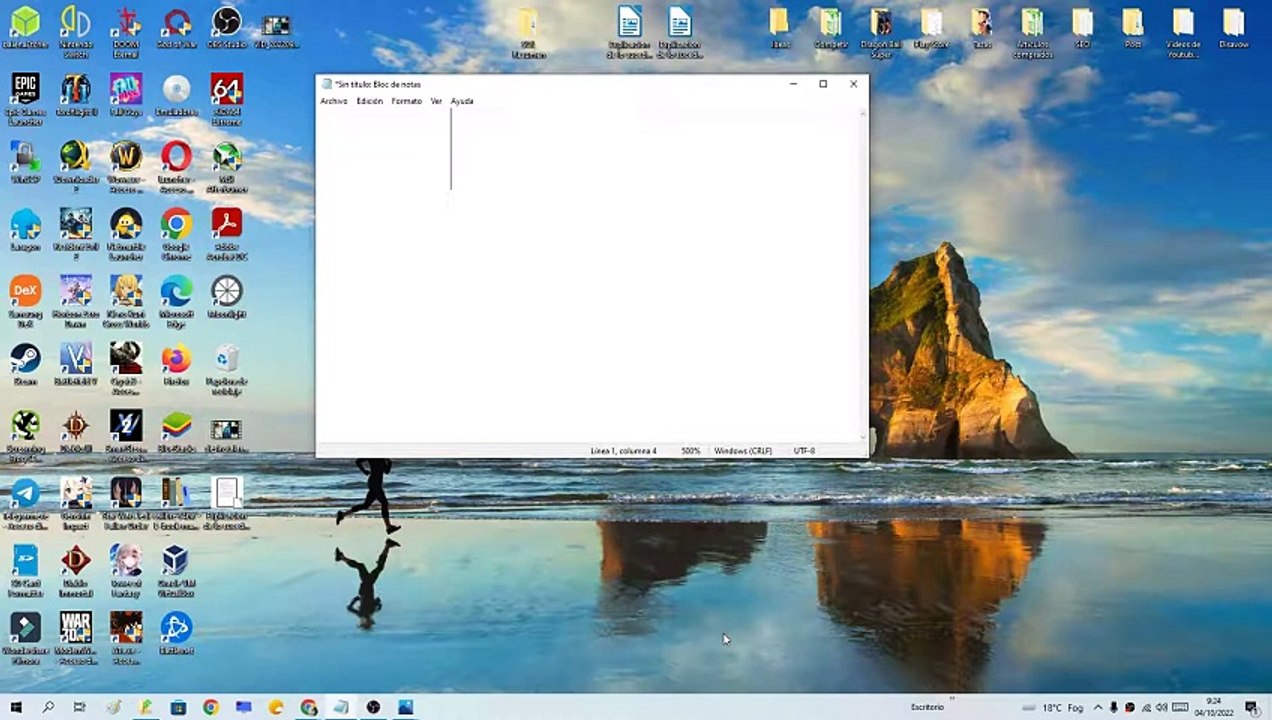
Task: Select the DOOM Eternal desktop shortcut
Action: tap(126, 30)
